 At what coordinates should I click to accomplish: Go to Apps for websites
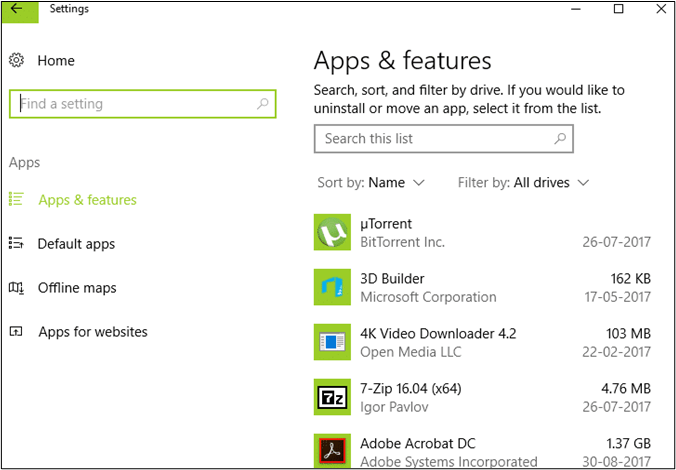coord(92,332)
